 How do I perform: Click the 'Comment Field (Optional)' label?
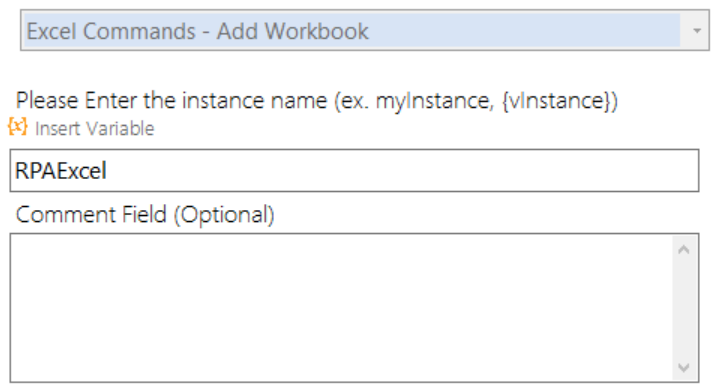pos(145,215)
